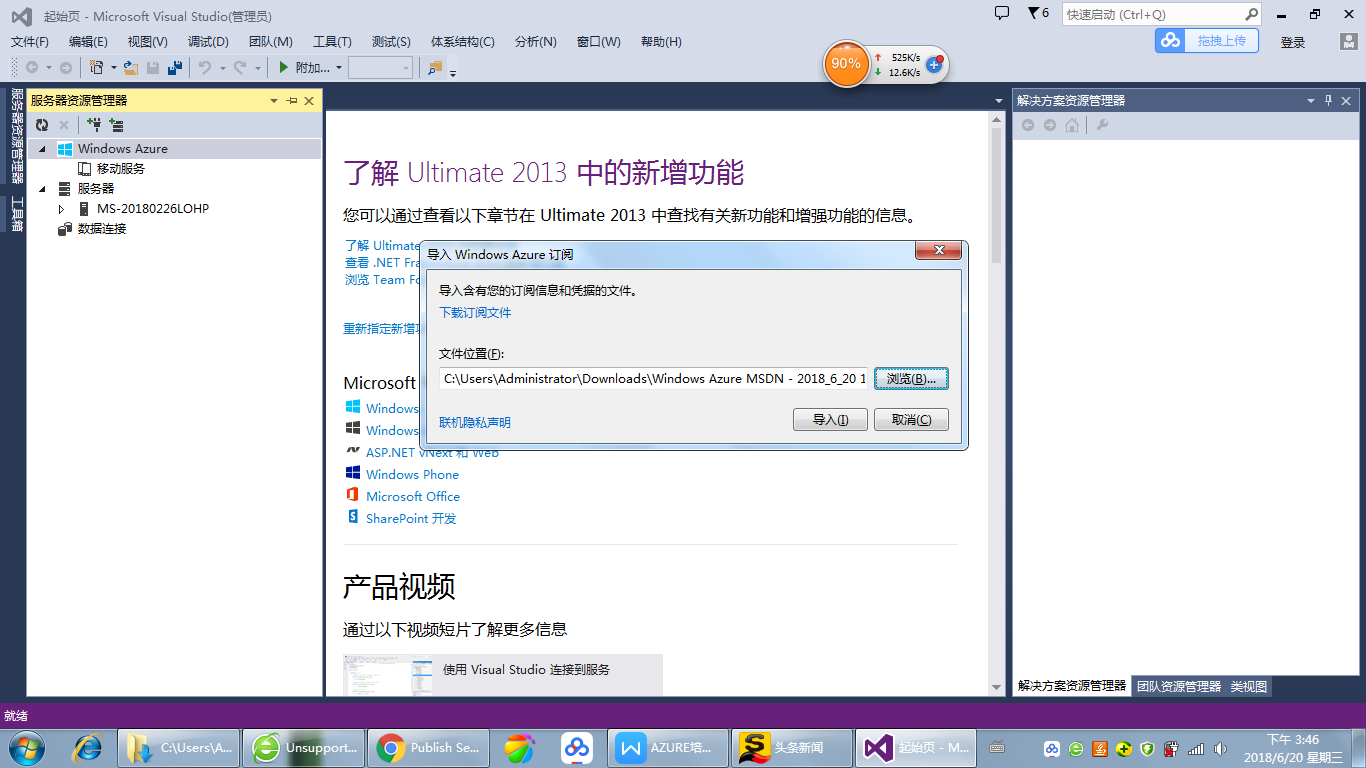The width and height of the screenshot is (1366, 768).
Task: Open the 解决方案资源管理器 window options dropdown
Action: point(1311,101)
